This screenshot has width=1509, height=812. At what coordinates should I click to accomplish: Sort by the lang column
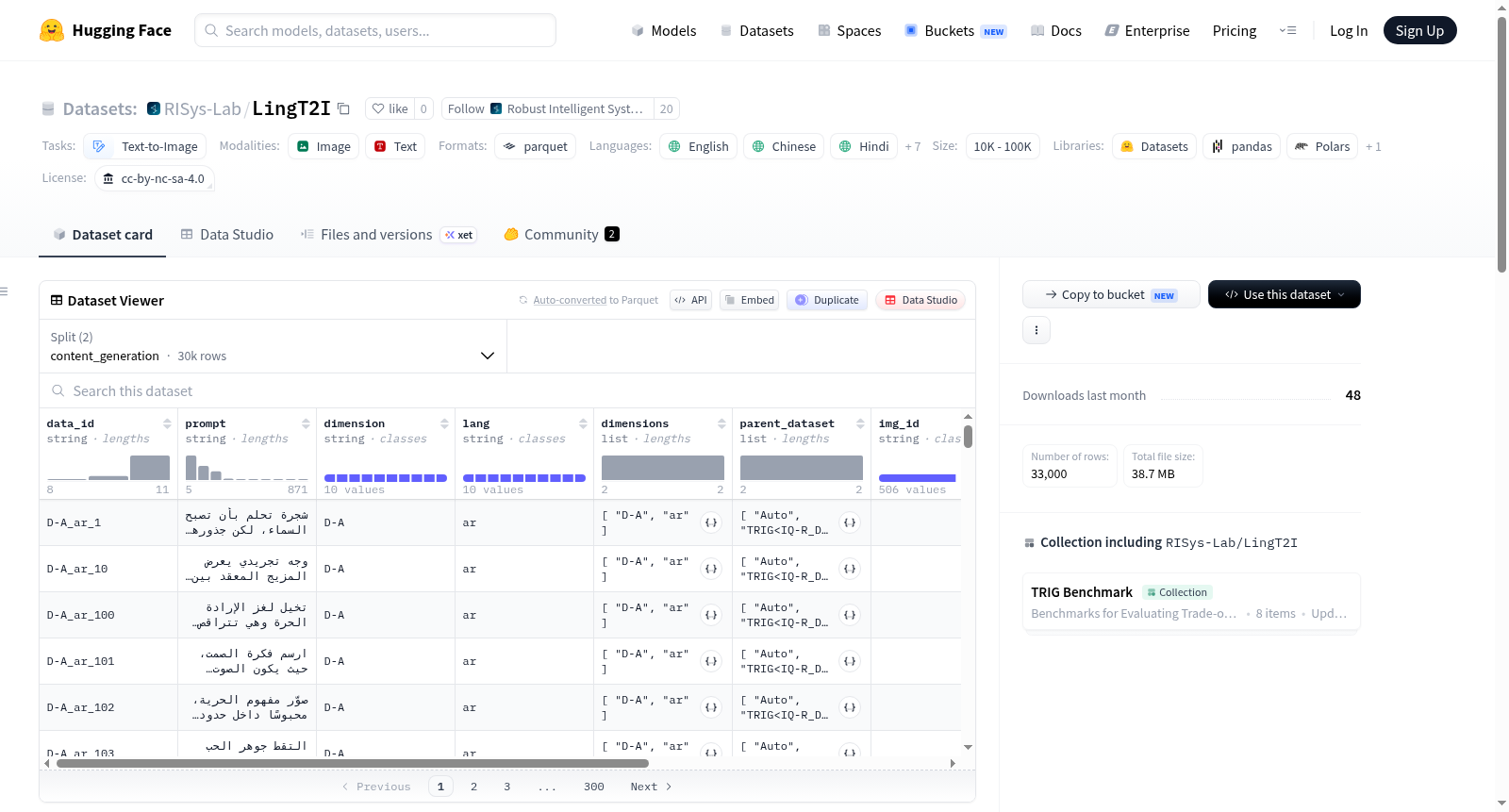pos(583,423)
